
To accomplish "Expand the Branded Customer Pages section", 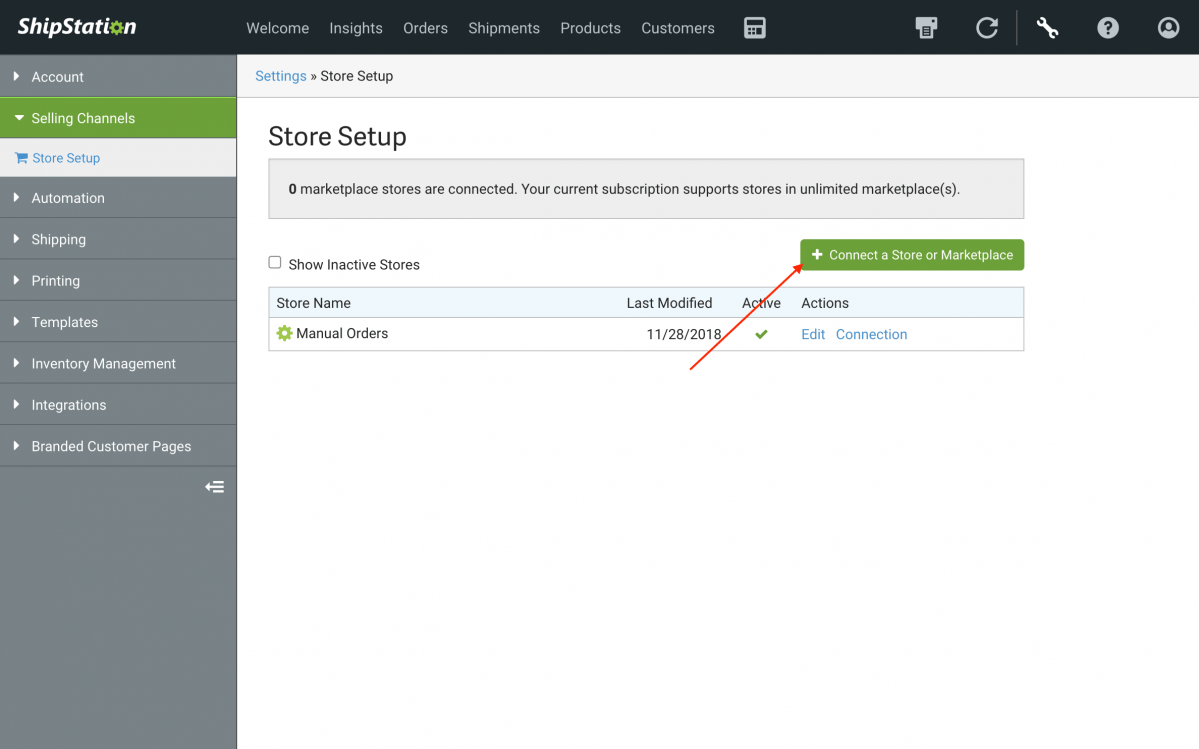I will pyautogui.click(x=118, y=446).
